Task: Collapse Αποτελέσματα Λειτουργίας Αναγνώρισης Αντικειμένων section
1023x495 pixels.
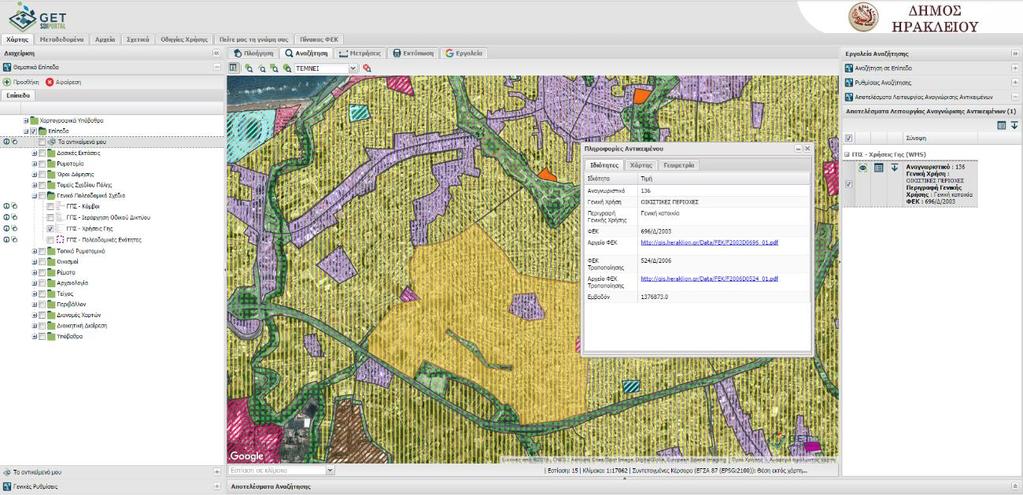Action: point(1015,97)
